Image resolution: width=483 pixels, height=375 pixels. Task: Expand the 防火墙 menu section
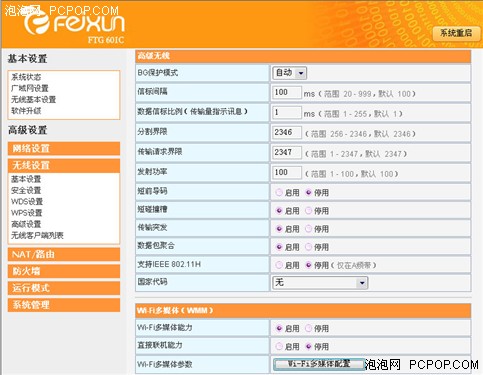tap(64, 271)
